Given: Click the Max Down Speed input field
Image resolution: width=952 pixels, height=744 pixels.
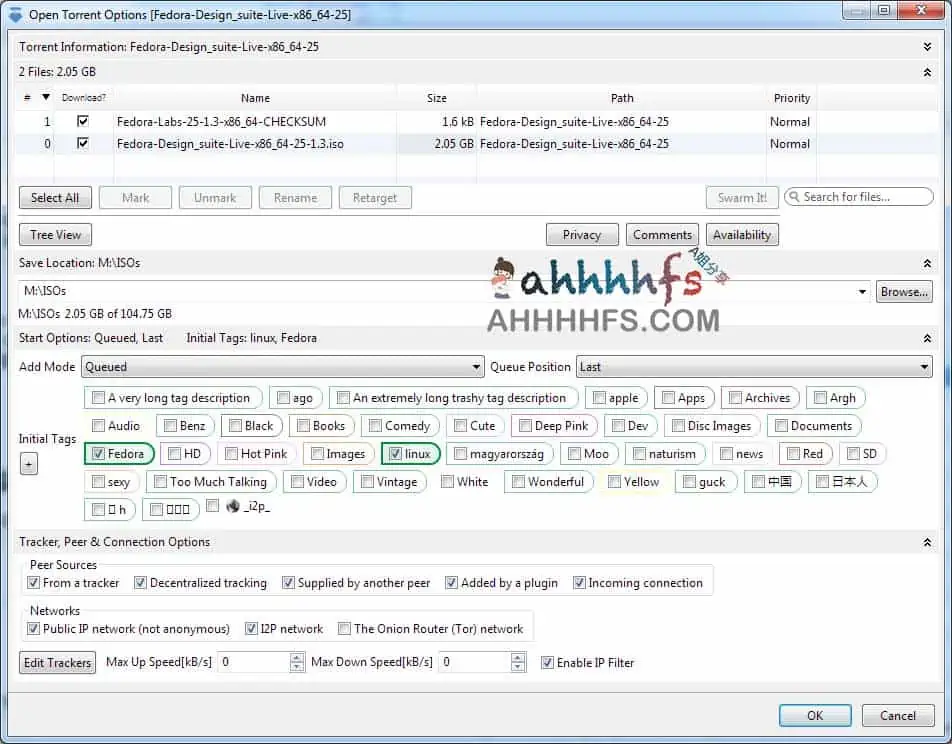Looking at the screenshot, I should [x=474, y=662].
